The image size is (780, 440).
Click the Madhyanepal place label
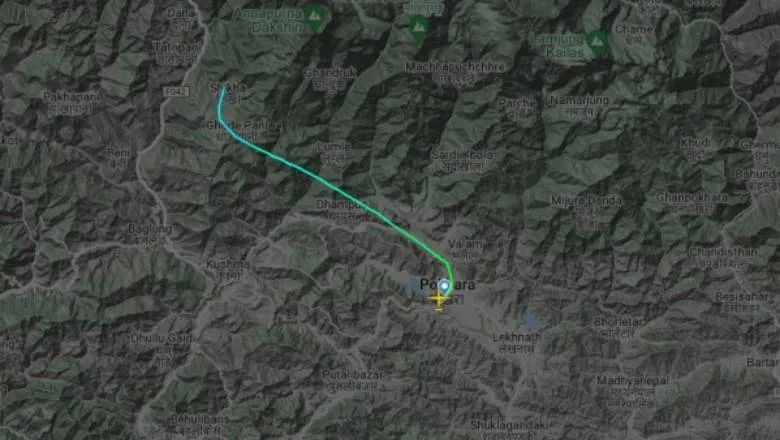click(633, 380)
